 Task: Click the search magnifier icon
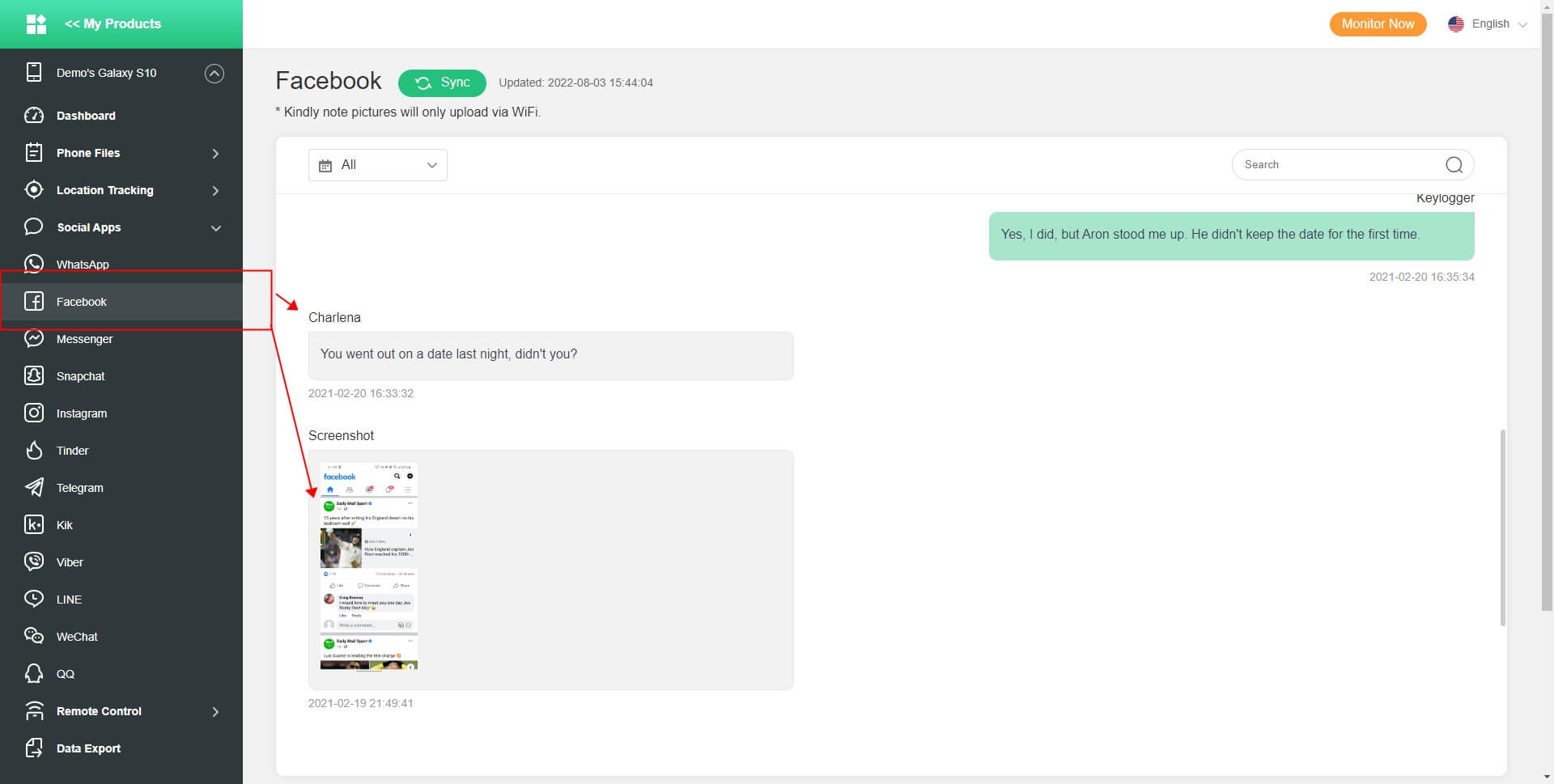(x=1454, y=165)
